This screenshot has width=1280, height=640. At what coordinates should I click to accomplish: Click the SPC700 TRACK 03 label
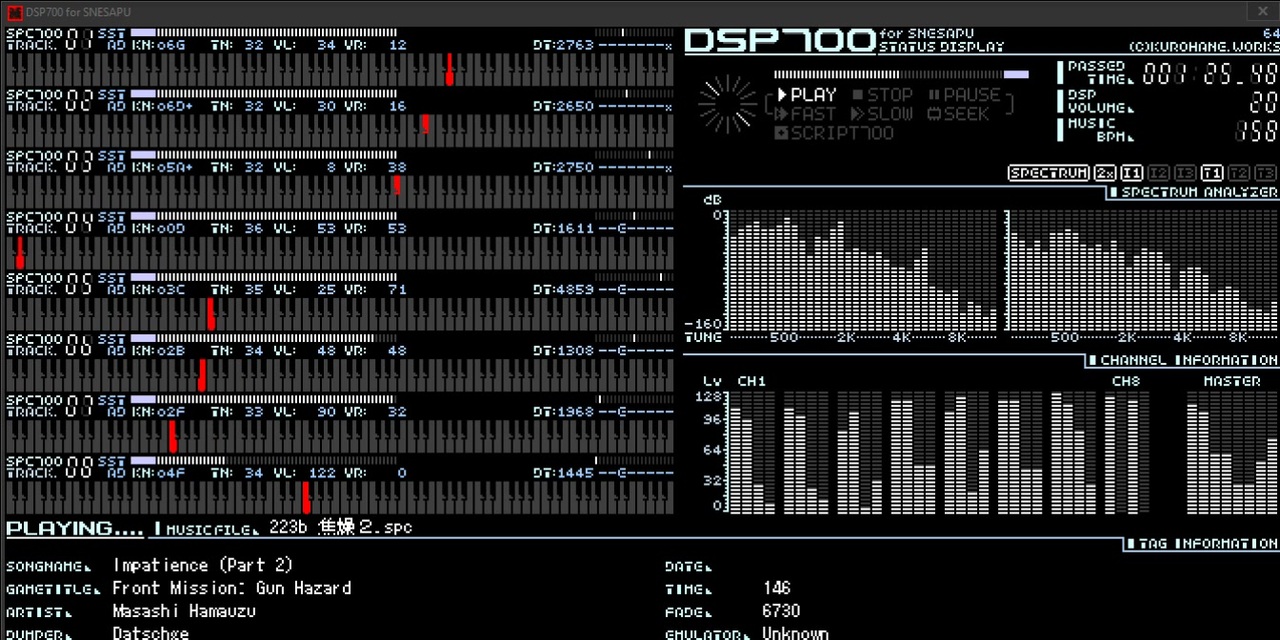49,161
